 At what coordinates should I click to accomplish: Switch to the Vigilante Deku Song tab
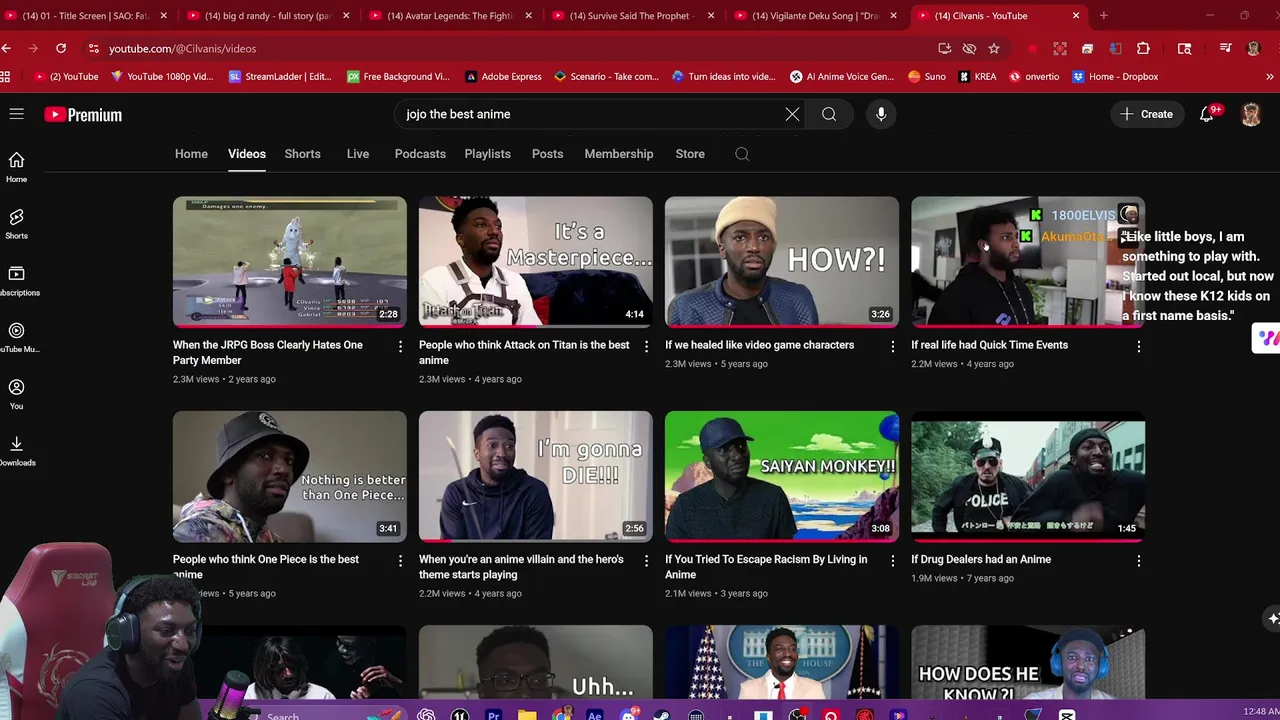click(815, 15)
